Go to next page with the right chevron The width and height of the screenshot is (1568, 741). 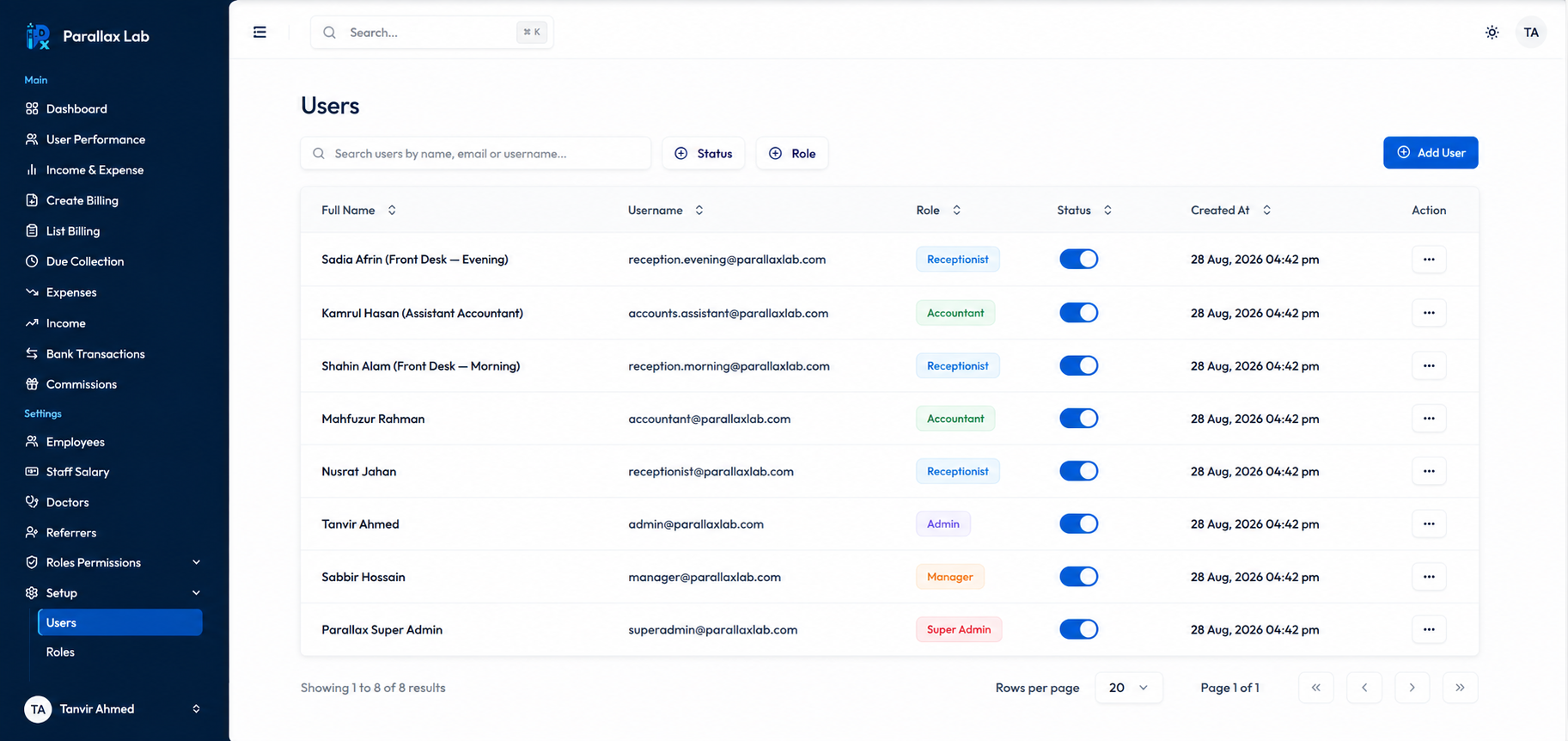pyautogui.click(x=1412, y=688)
